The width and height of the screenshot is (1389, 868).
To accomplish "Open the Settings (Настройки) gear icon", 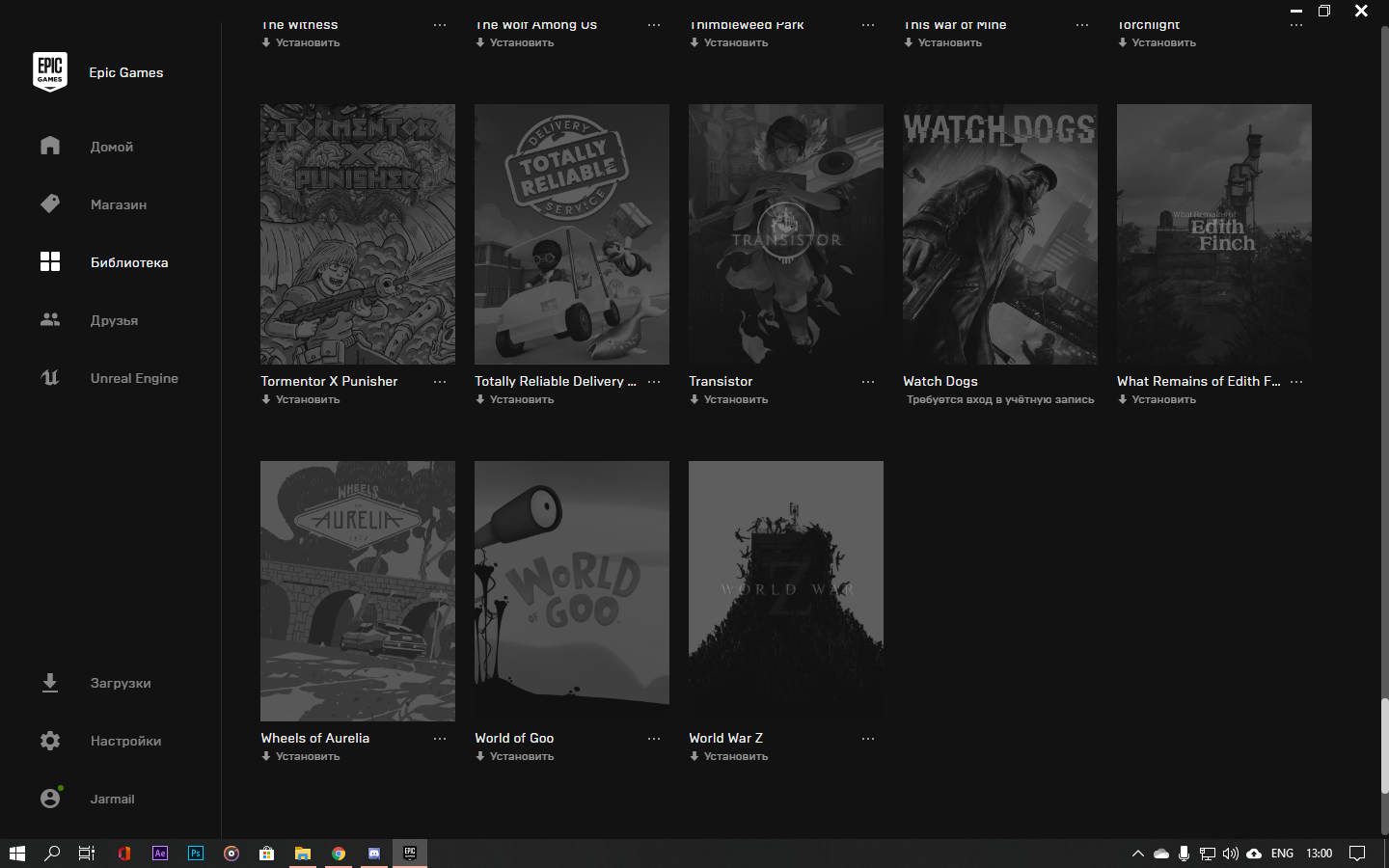I will (x=50, y=741).
